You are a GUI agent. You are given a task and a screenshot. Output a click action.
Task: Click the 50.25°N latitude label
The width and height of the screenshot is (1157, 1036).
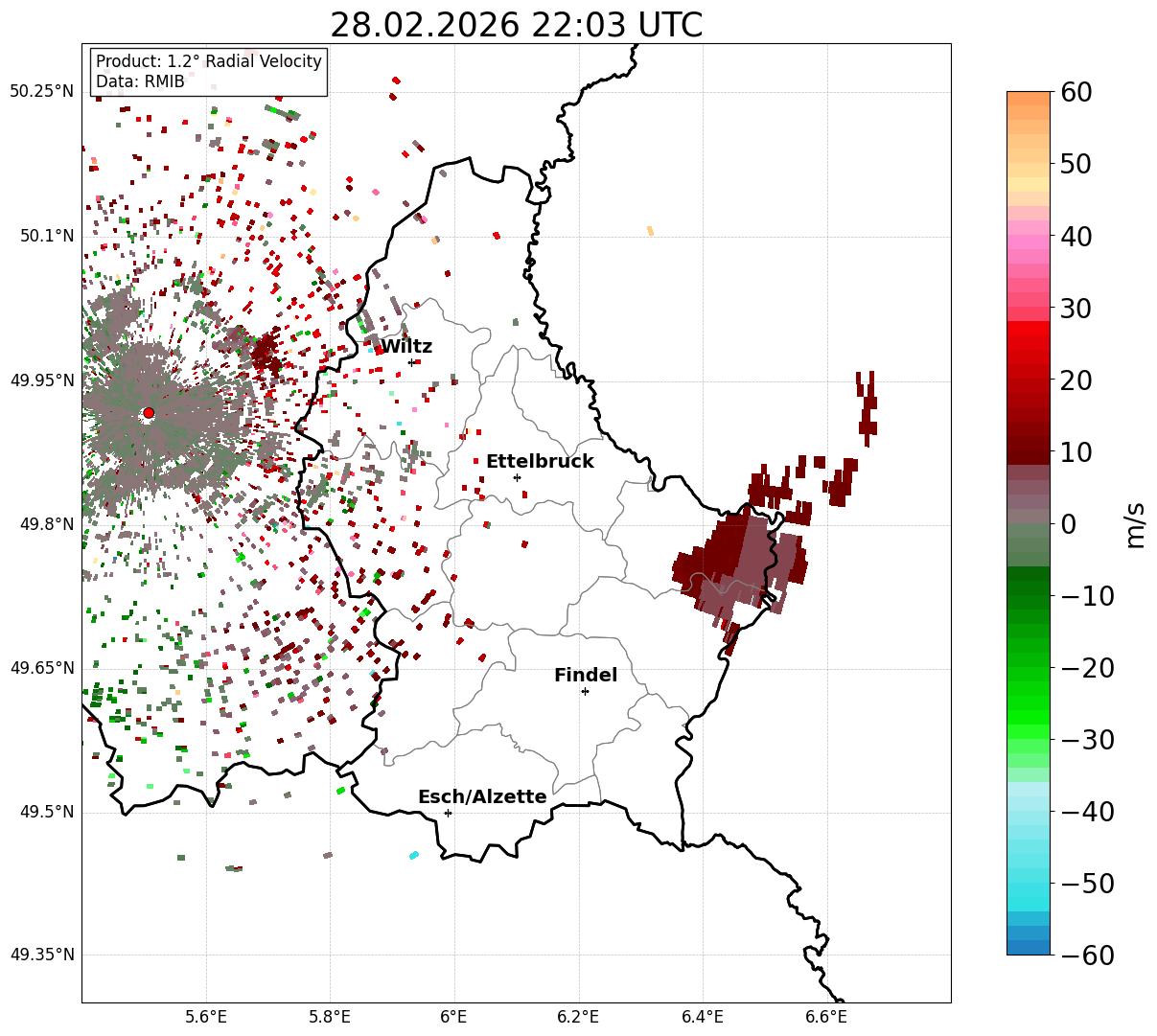pos(42,92)
